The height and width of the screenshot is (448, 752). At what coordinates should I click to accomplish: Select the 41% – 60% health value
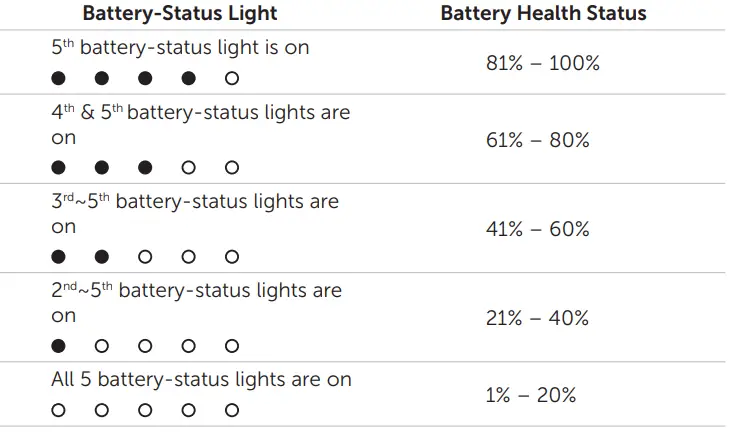[x=538, y=229]
